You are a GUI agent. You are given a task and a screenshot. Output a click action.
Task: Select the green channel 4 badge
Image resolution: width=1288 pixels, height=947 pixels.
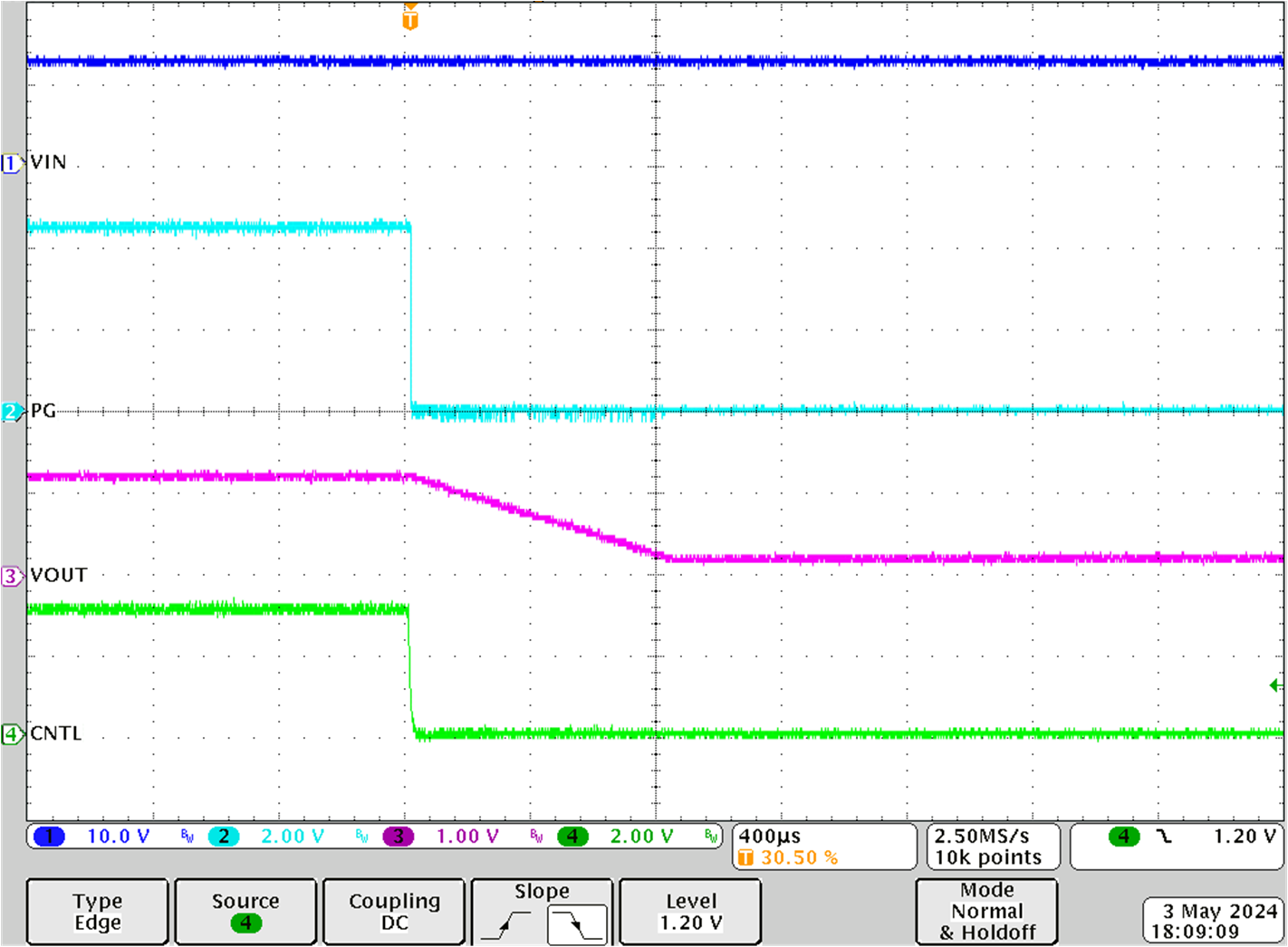click(573, 836)
